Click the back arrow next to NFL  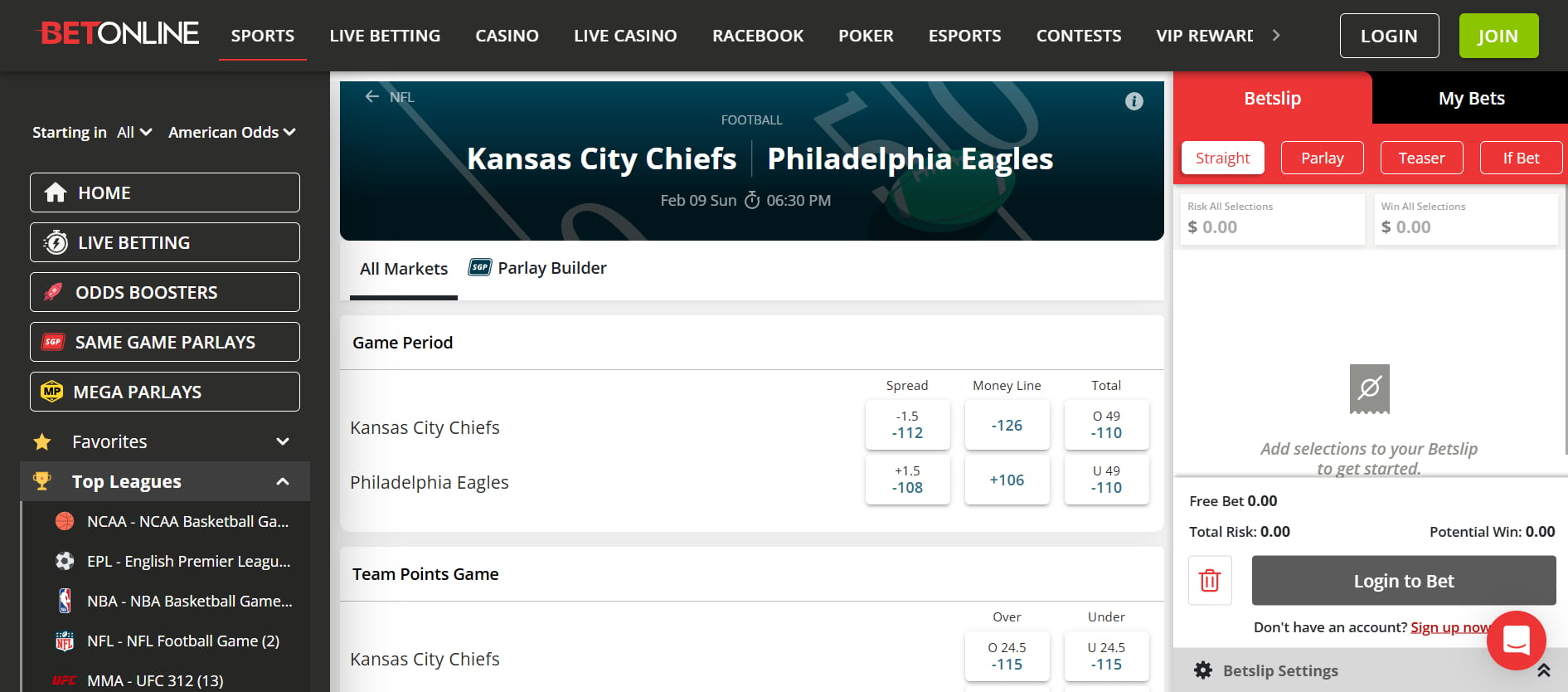(x=372, y=96)
